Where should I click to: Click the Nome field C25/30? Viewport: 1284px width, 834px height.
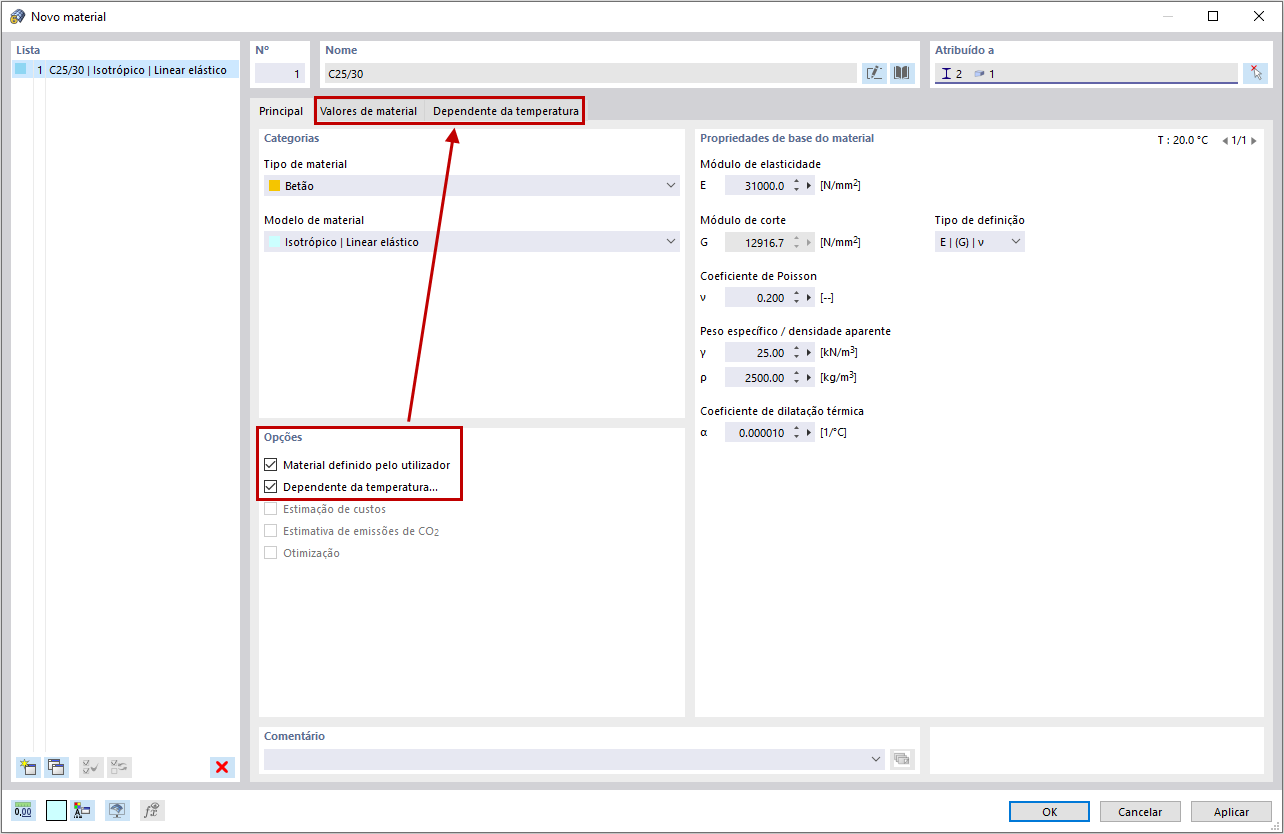[x=590, y=73]
